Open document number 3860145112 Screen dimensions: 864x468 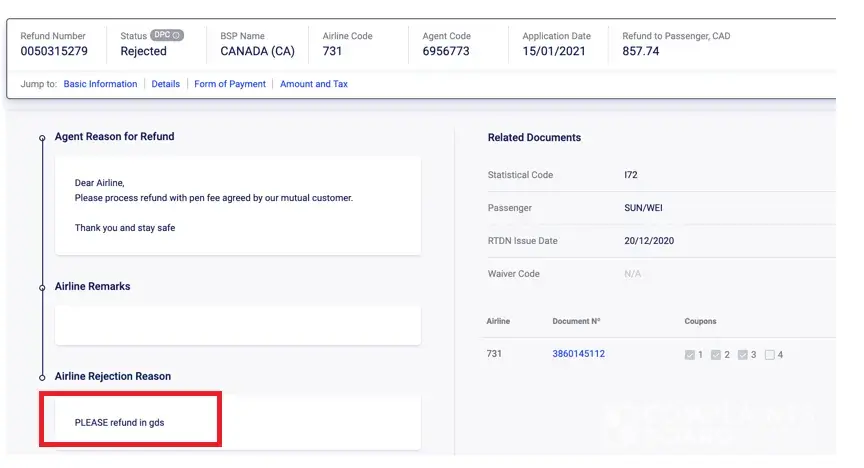point(578,354)
